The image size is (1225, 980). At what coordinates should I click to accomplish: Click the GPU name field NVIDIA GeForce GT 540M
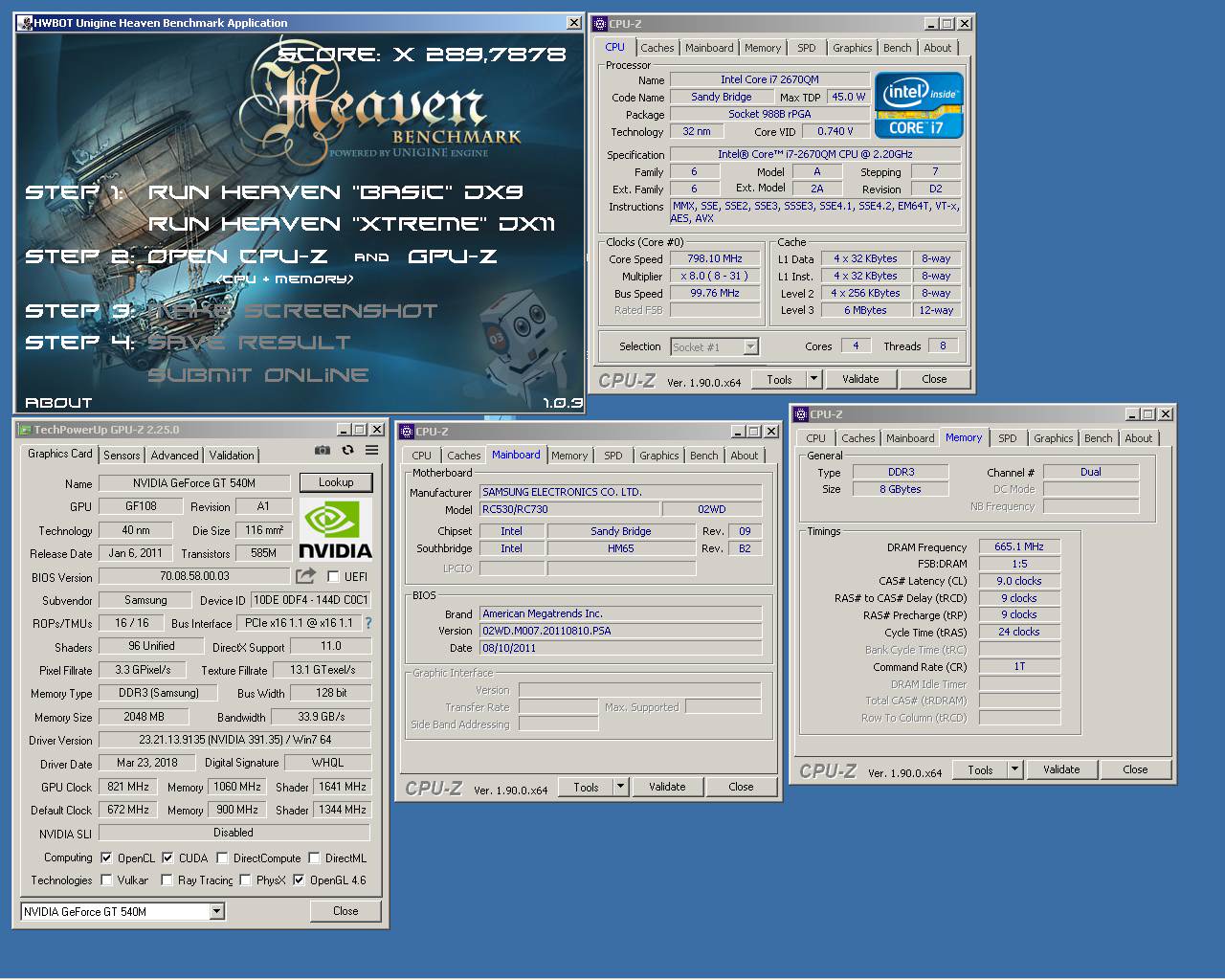pyautogui.click(x=195, y=483)
